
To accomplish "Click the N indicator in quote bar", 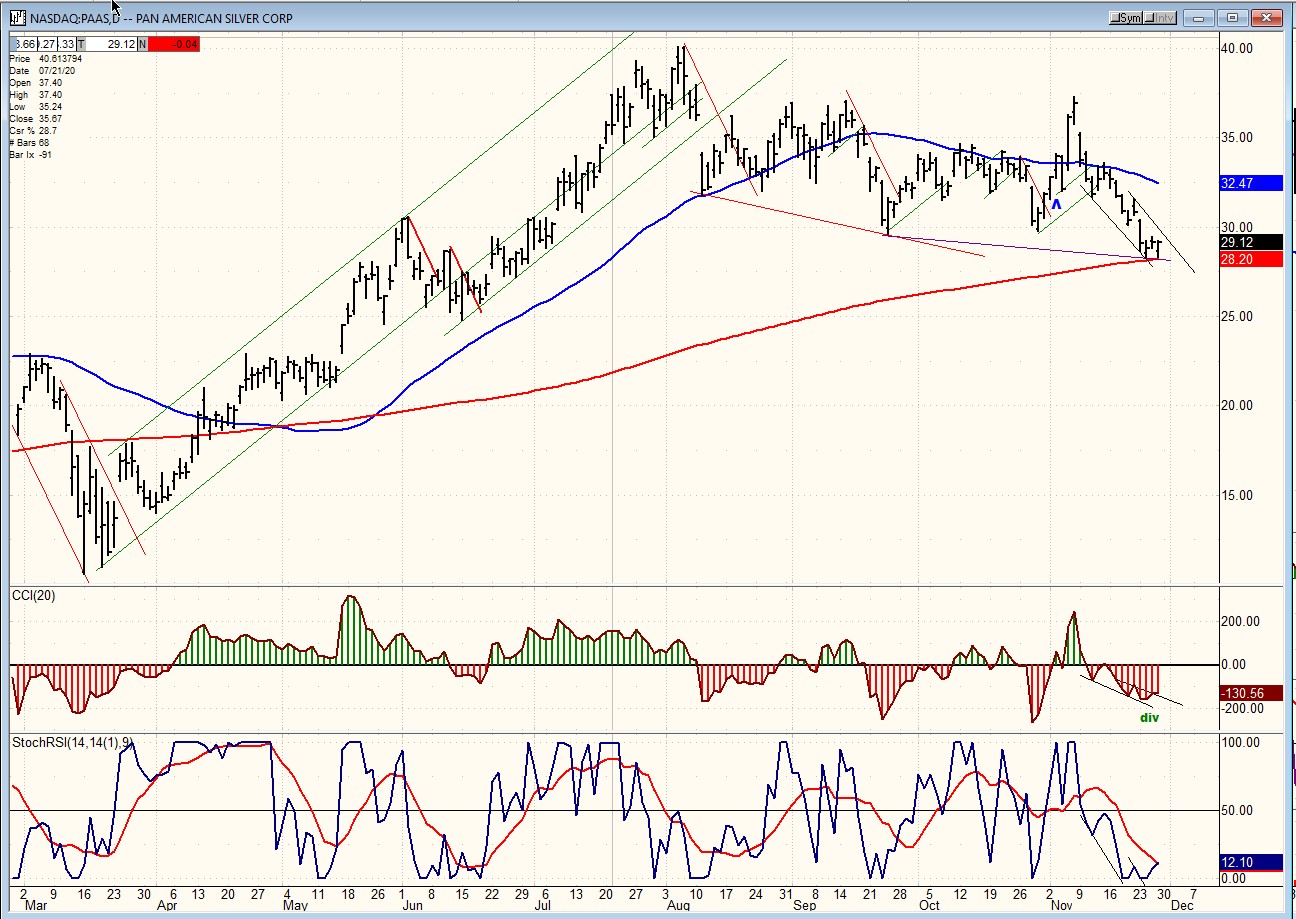I will pyautogui.click(x=142, y=44).
